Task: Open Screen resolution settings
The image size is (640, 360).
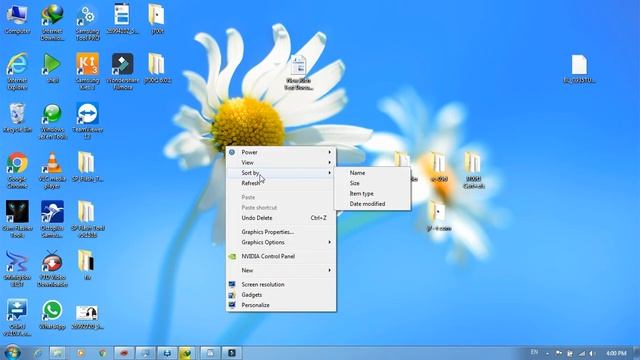Action: pos(281,284)
